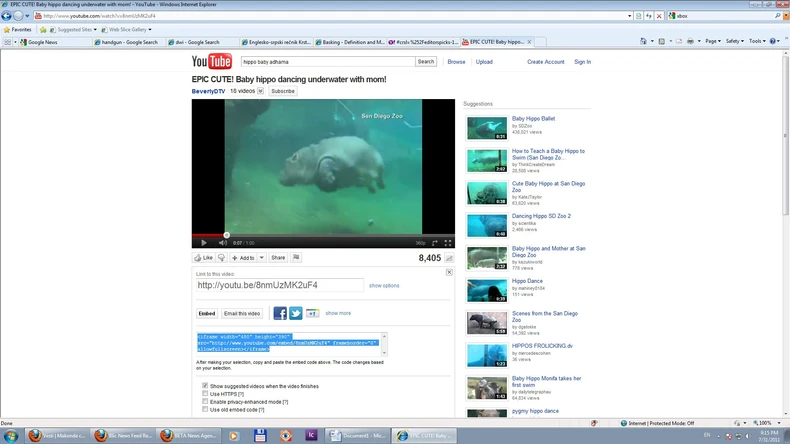
Task: Click the YouTube logo
Action: (x=212, y=61)
